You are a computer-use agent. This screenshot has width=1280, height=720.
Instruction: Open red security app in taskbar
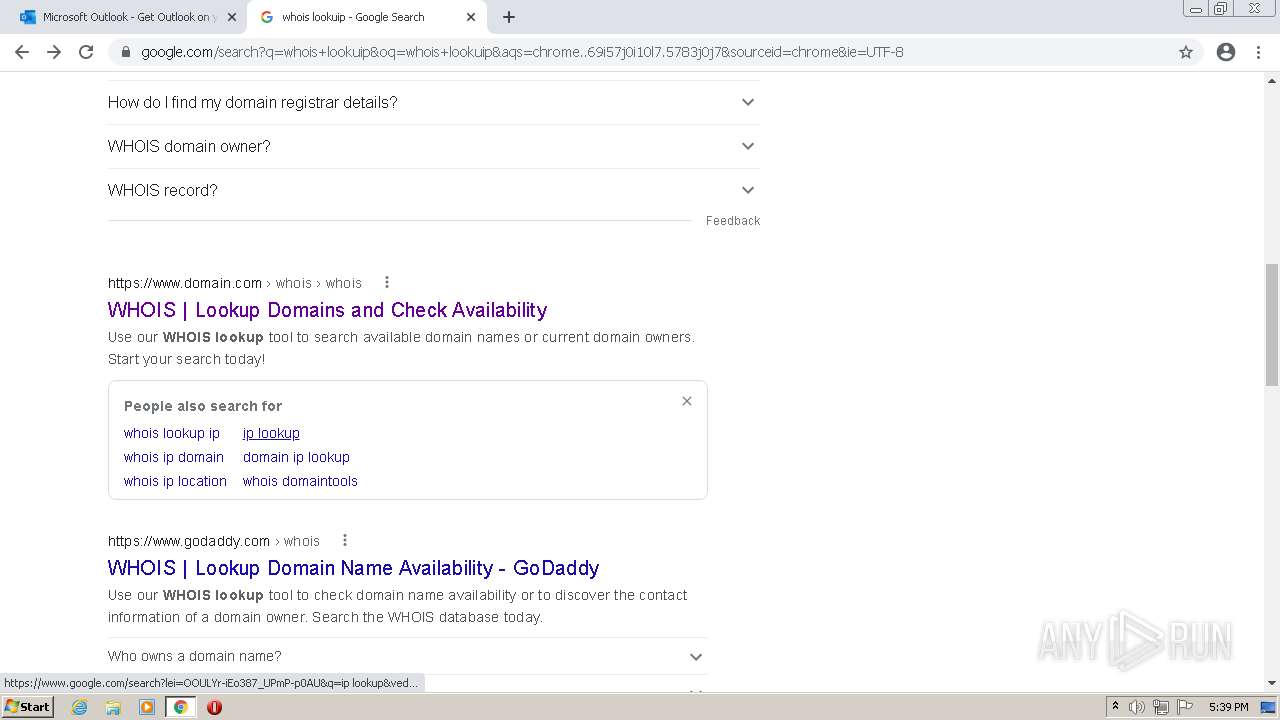pyautogui.click(x=214, y=707)
